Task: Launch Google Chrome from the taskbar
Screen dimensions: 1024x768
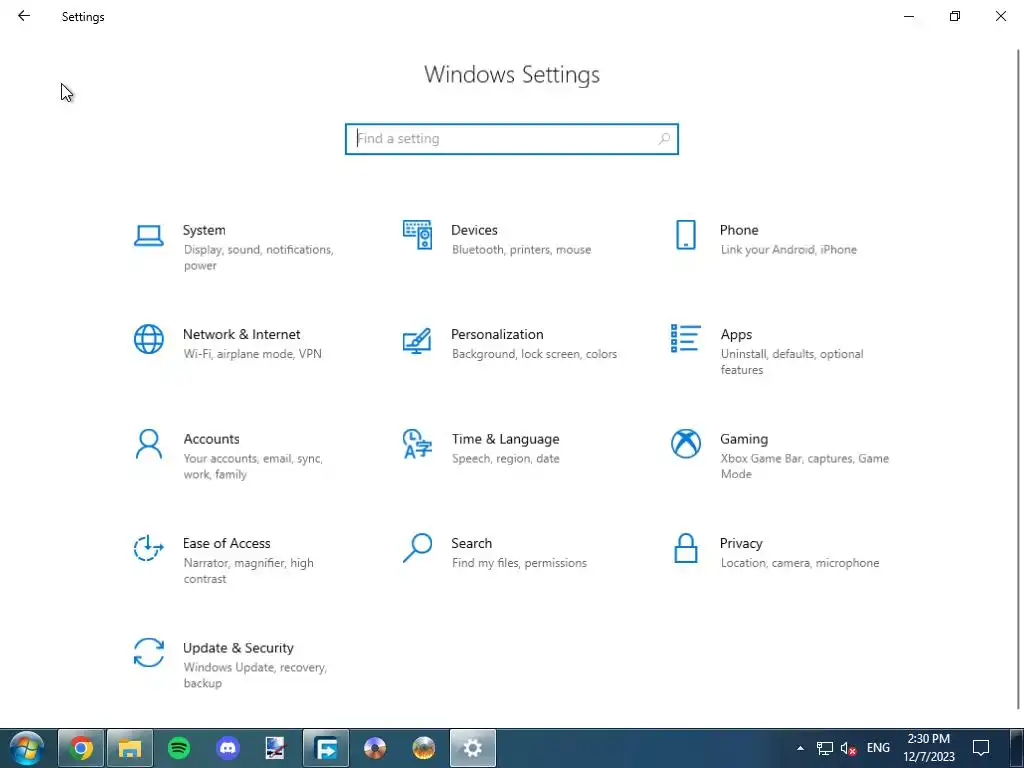Action: coord(81,748)
